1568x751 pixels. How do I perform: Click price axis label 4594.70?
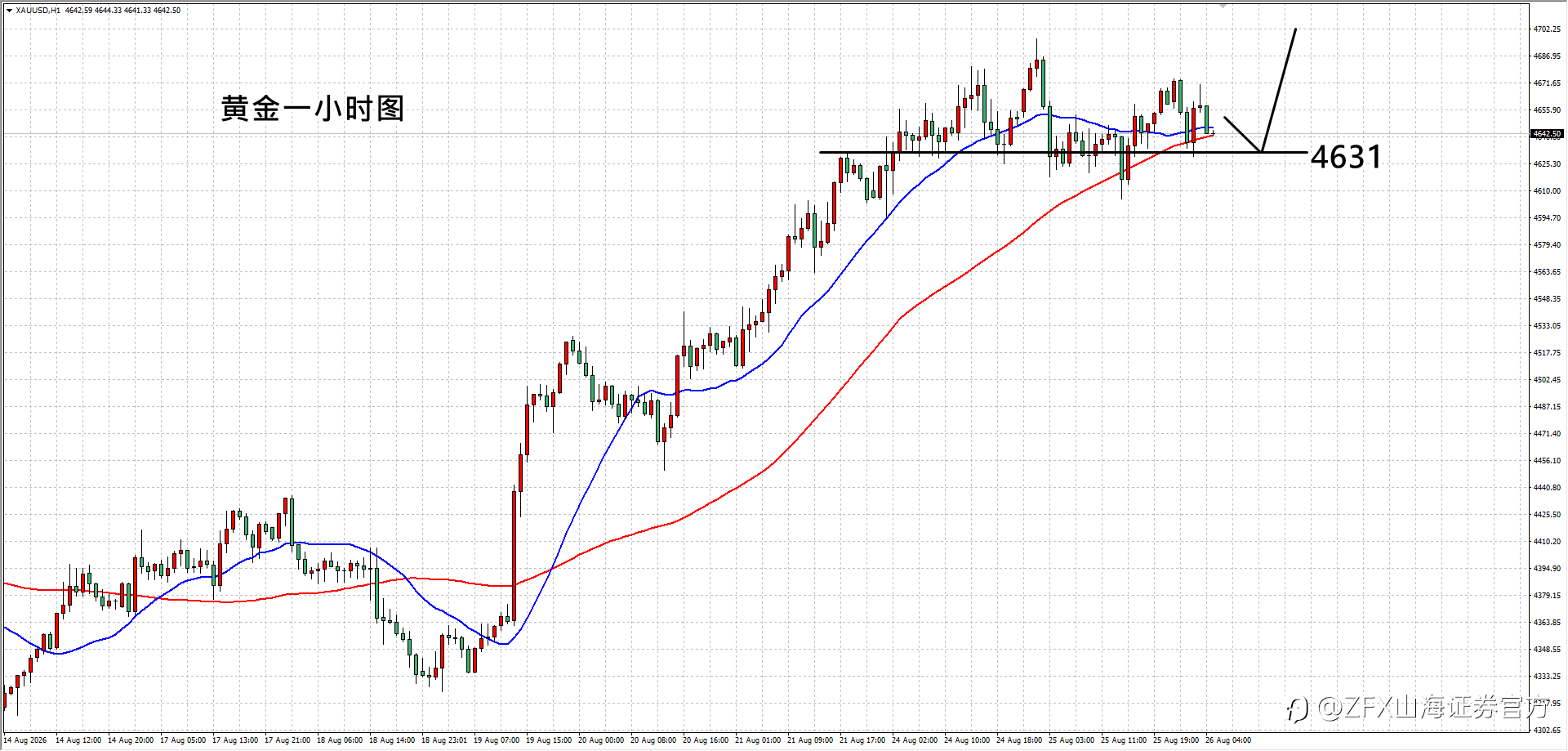1547,218
